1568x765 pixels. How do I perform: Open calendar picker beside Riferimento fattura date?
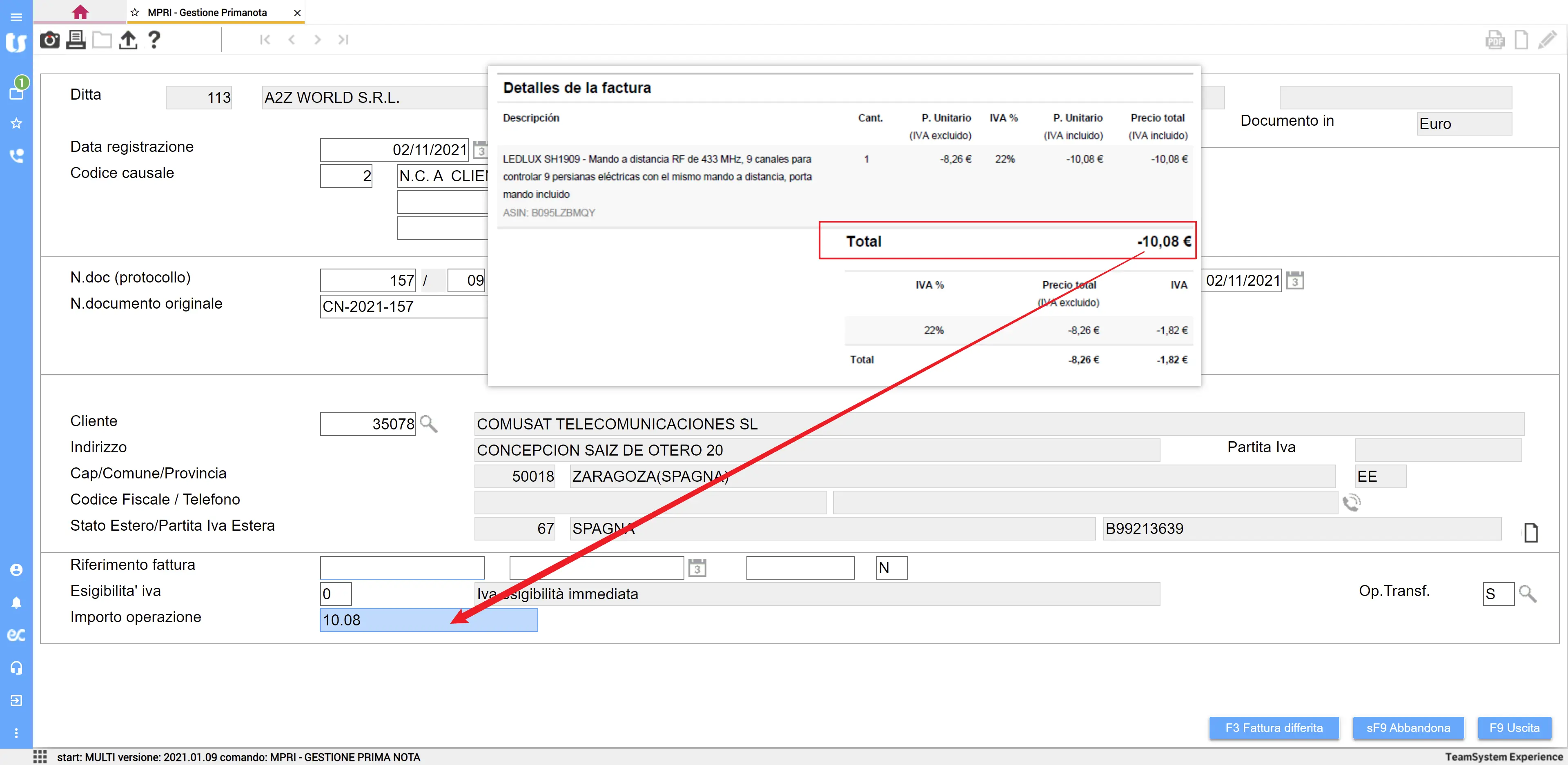(x=697, y=568)
